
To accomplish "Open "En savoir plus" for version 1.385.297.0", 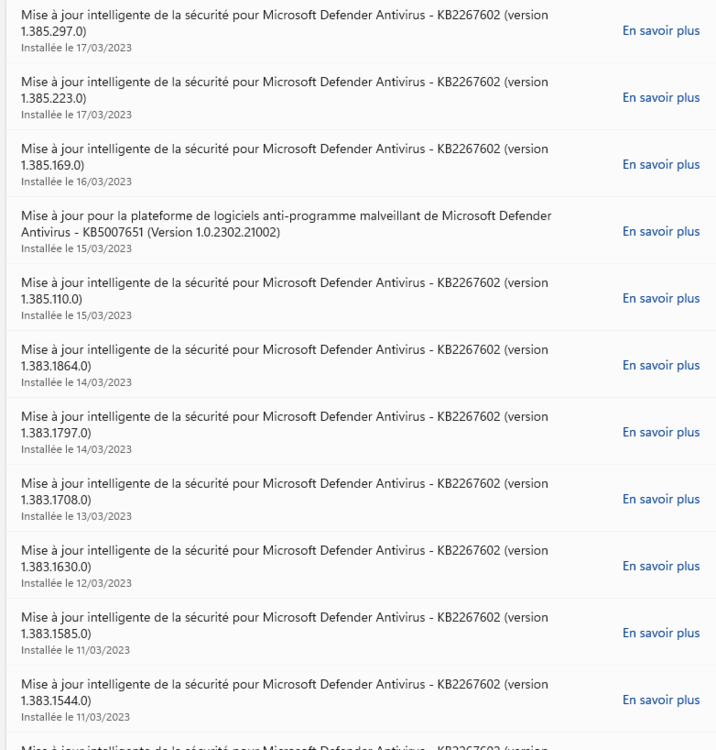I will point(661,31).
